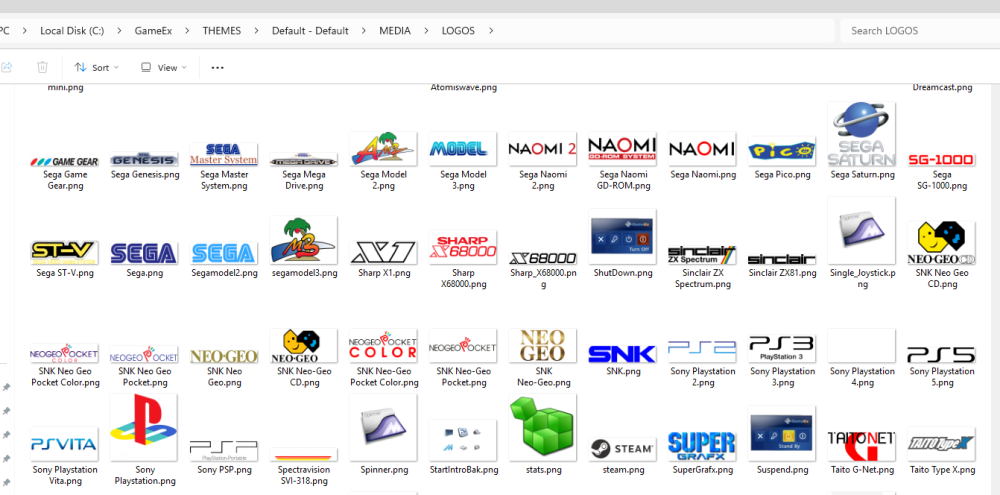Go to GameEx folder in address bar

pos(153,31)
